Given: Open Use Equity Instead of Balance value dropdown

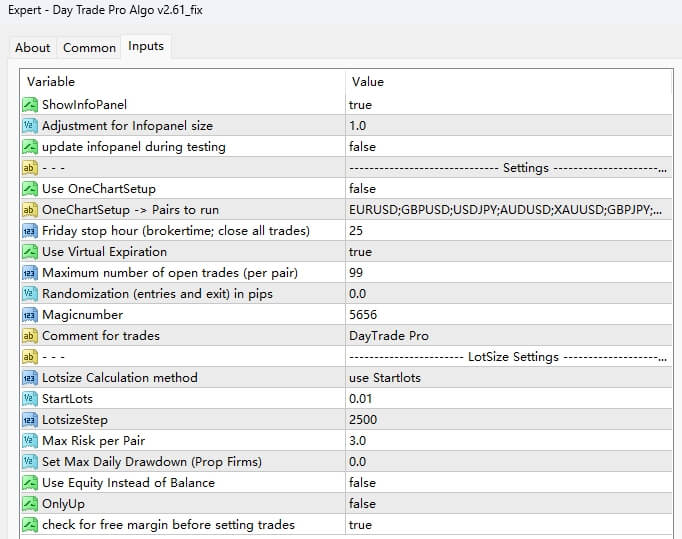Looking at the screenshot, I should (362, 483).
